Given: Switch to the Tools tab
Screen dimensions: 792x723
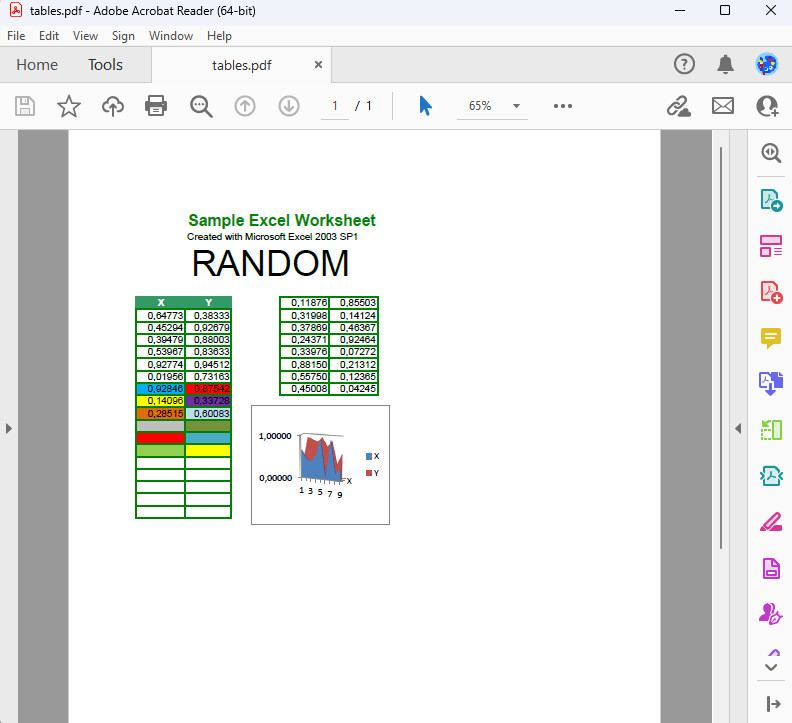Looking at the screenshot, I should [x=105, y=65].
